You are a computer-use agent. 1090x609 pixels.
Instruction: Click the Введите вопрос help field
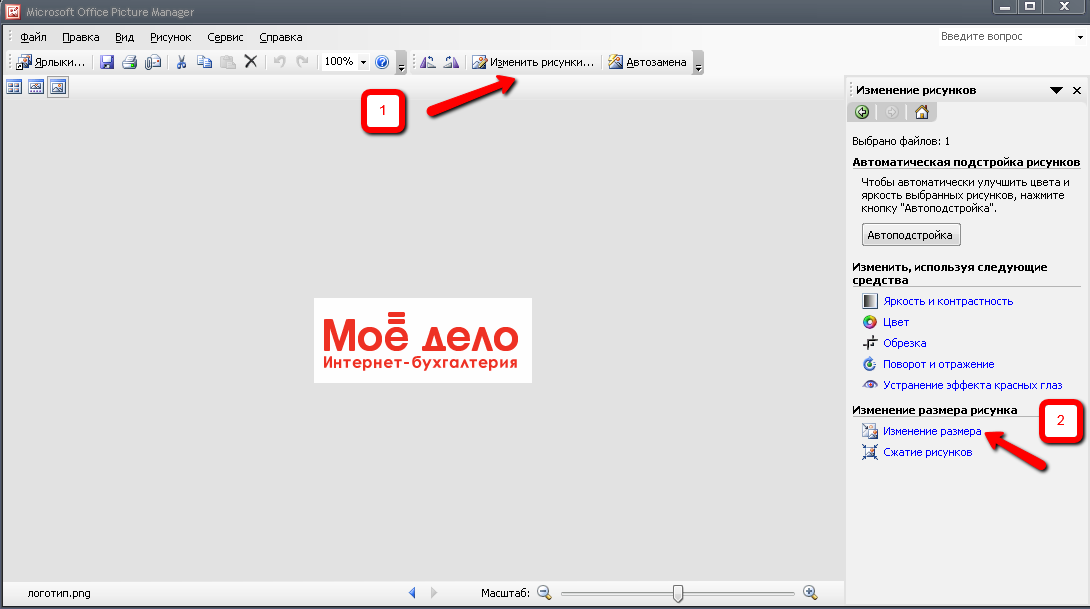tap(1004, 36)
